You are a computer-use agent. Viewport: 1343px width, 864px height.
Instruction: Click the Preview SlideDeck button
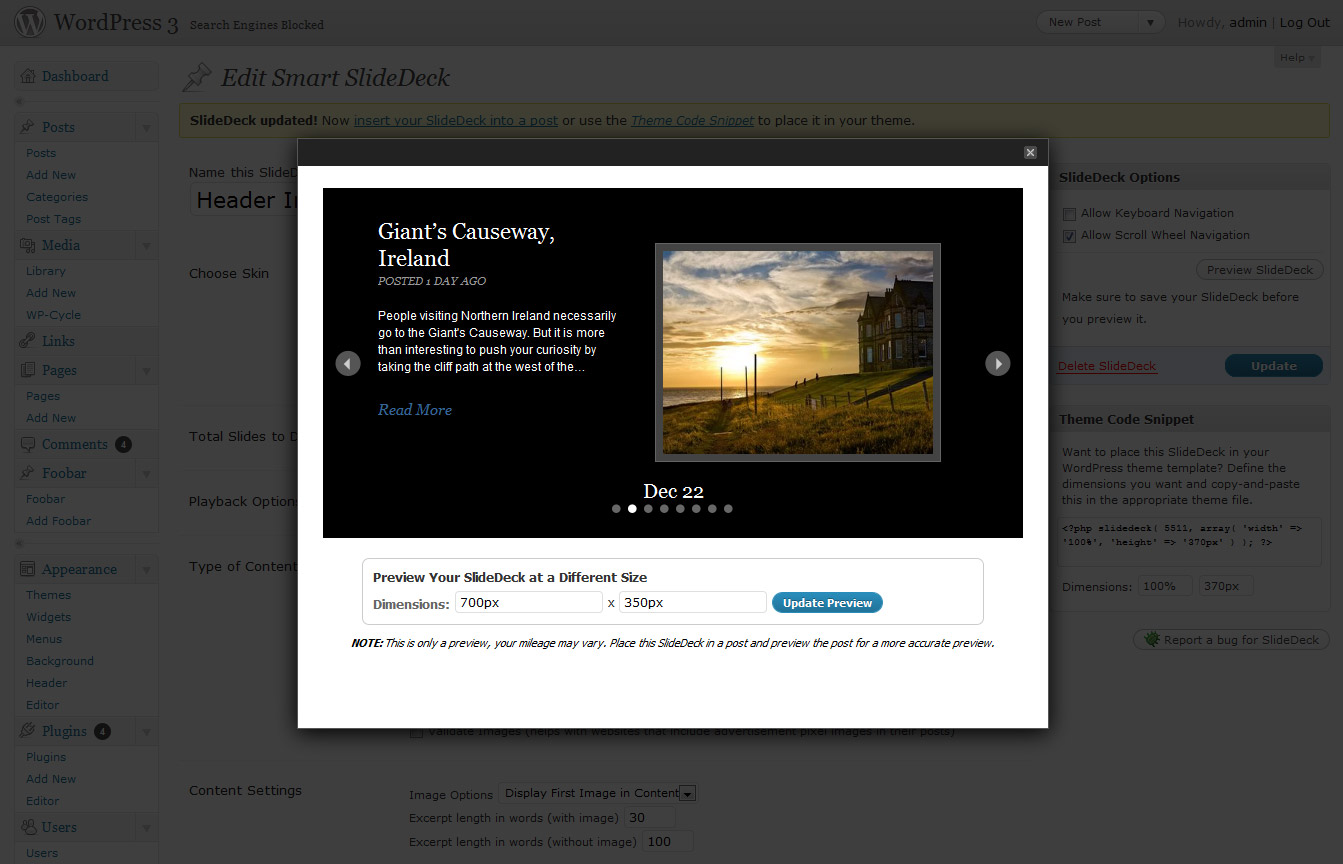point(1260,270)
